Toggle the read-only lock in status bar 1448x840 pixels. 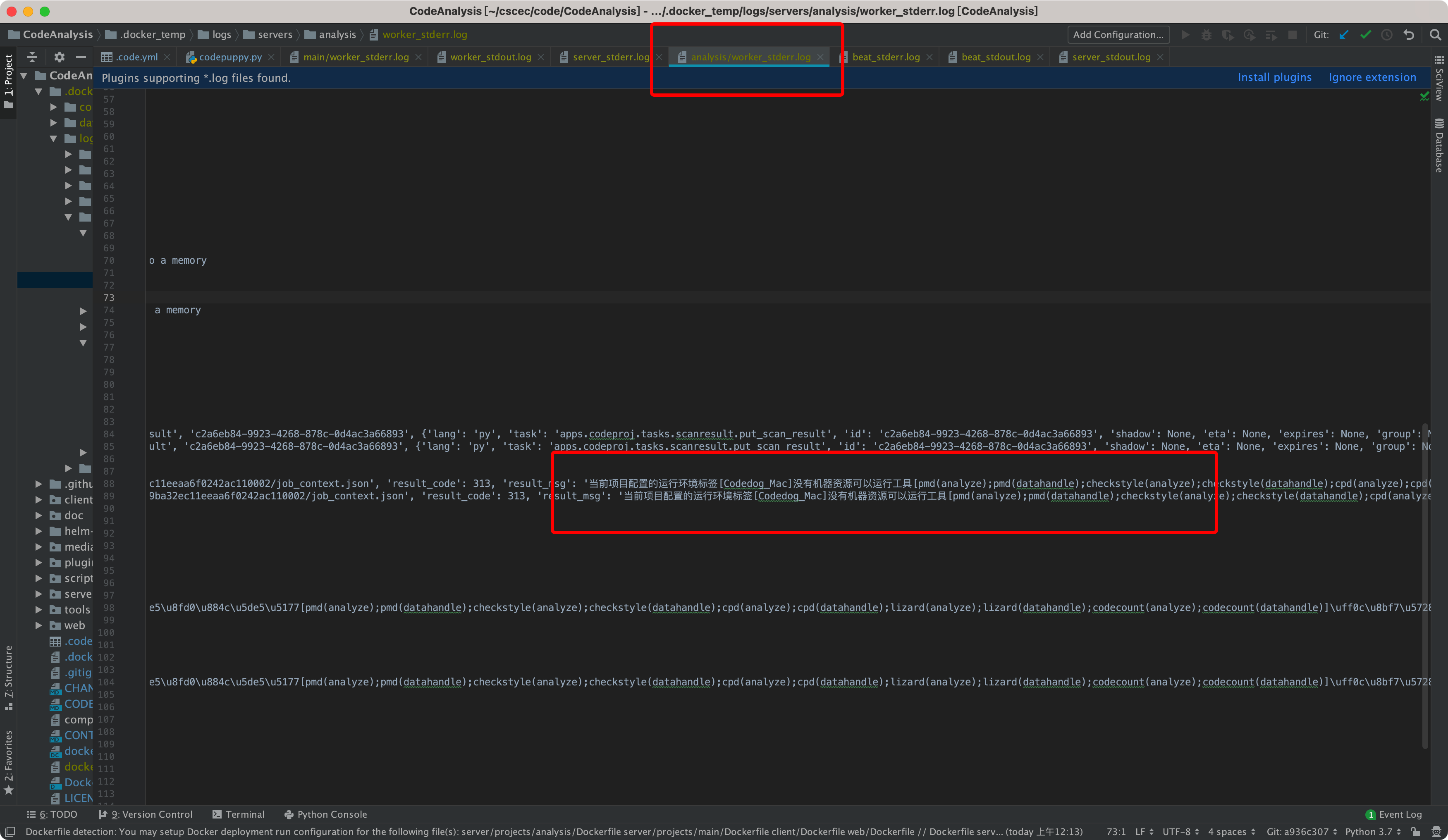[x=1416, y=831]
